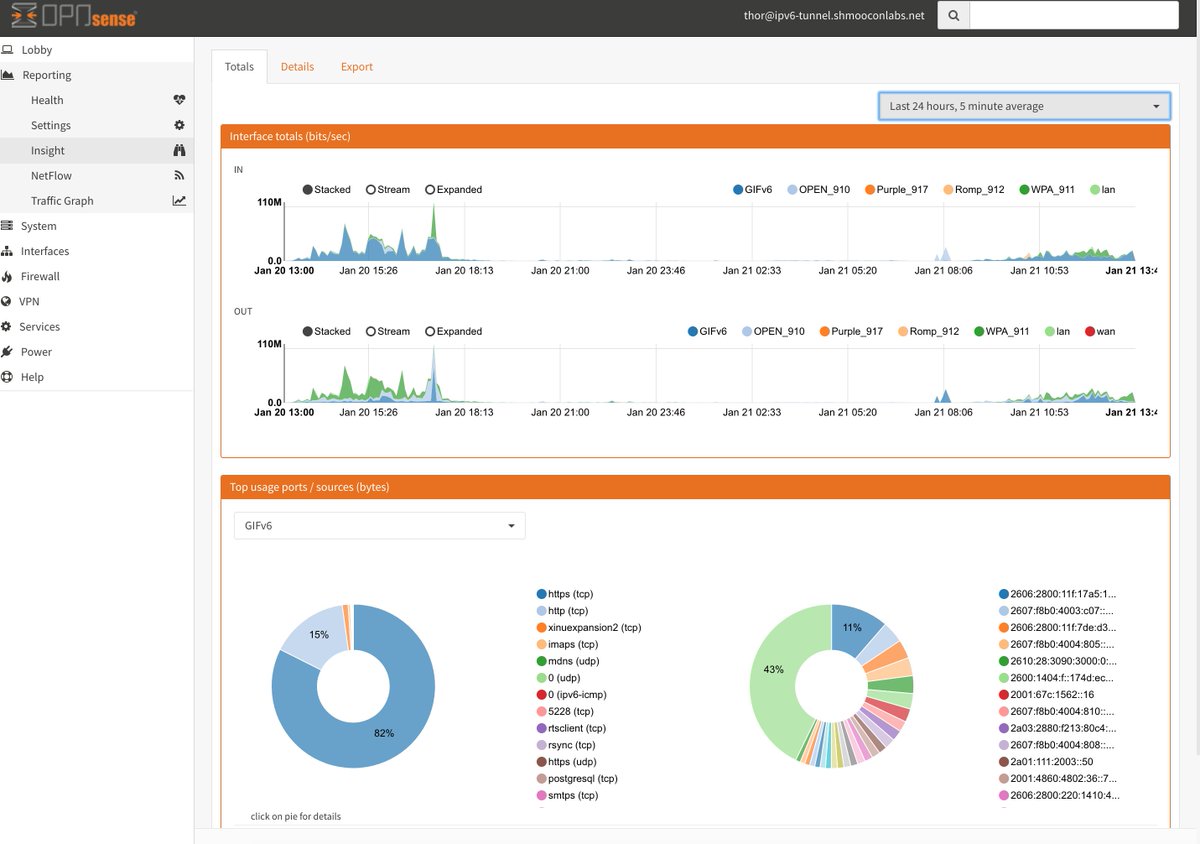The height and width of the screenshot is (844, 1200).
Task: Toggle http (tcp) legend entry
Action: coord(562,611)
